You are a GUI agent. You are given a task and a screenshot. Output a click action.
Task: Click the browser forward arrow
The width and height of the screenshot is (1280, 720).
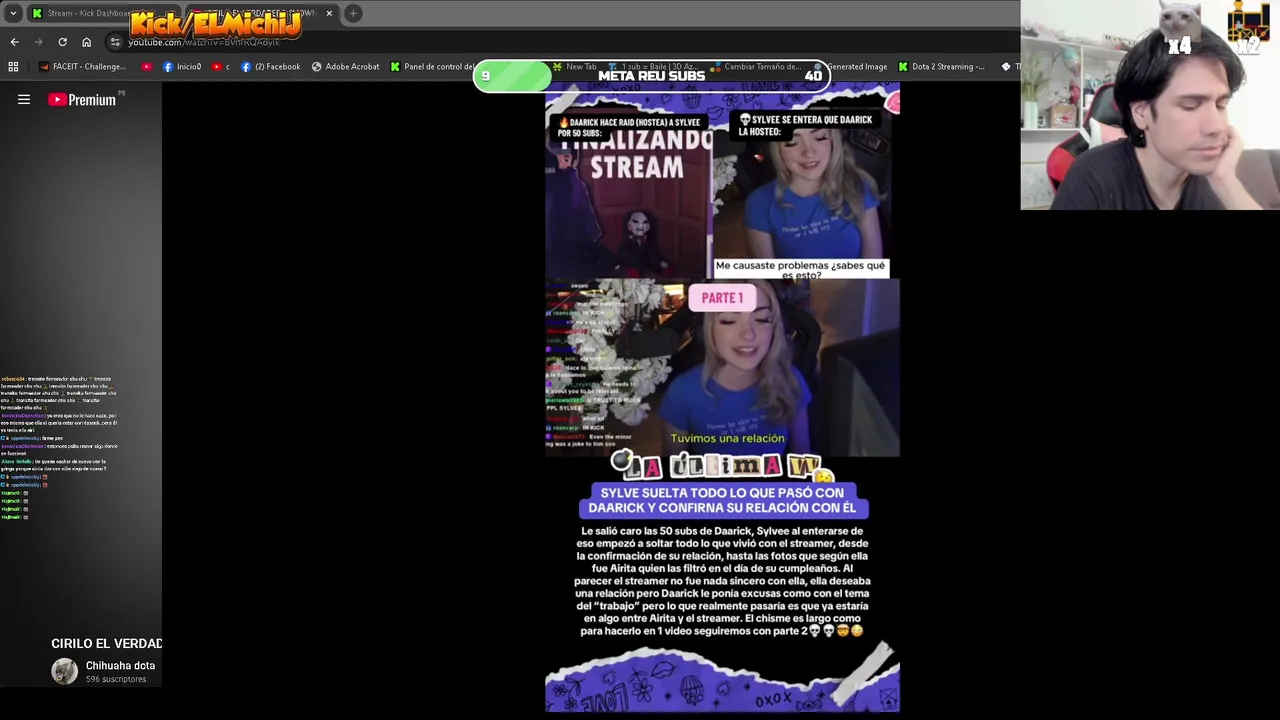point(38,42)
